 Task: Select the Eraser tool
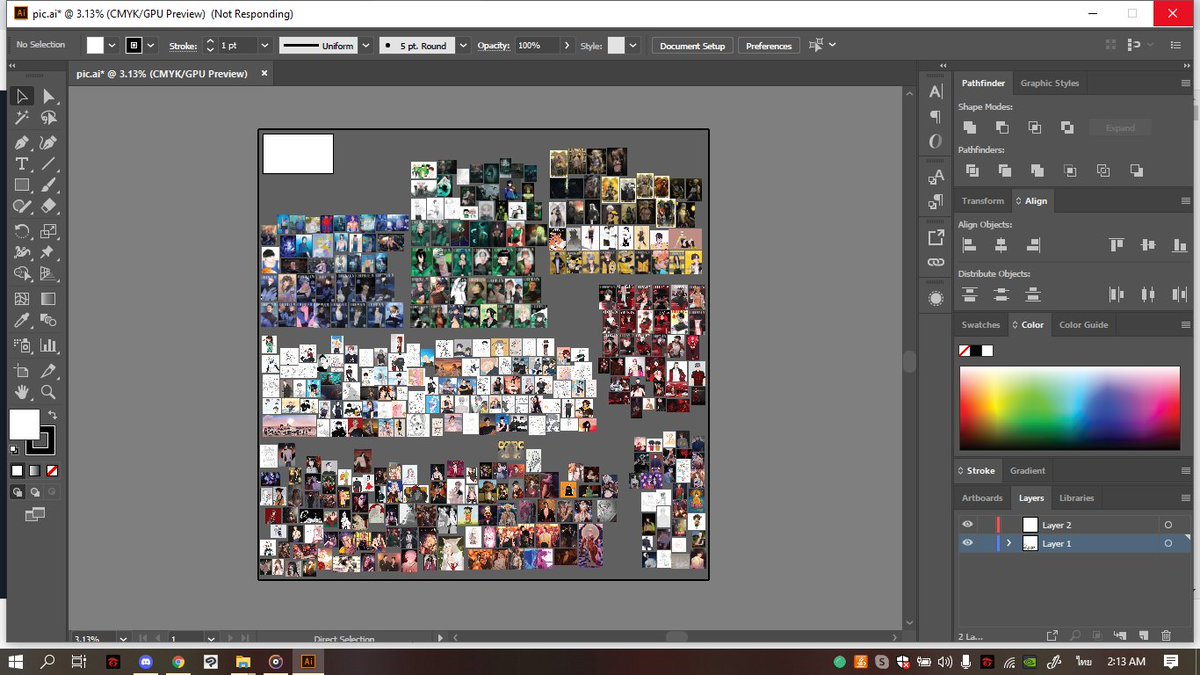pyautogui.click(x=48, y=207)
